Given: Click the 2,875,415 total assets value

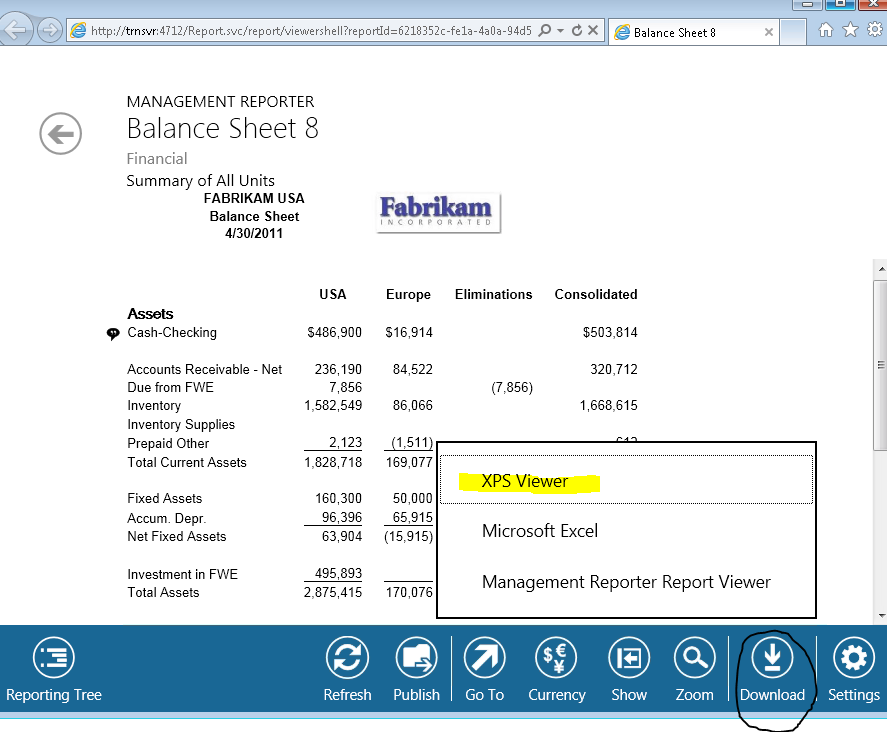Looking at the screenshot, I should (333, 592).
